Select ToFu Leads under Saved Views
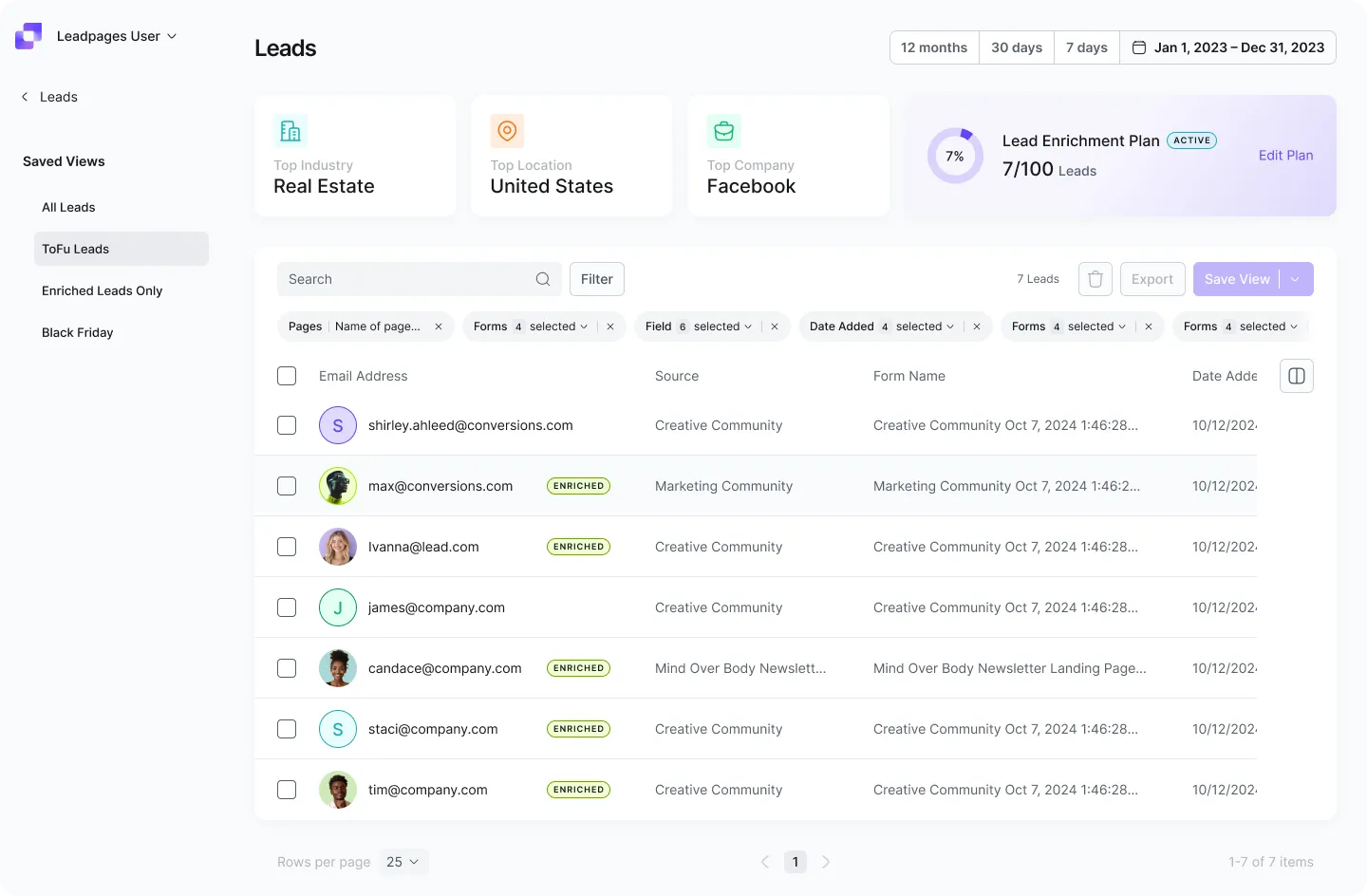The image size is (1367, 896). [x=75, y=248]
